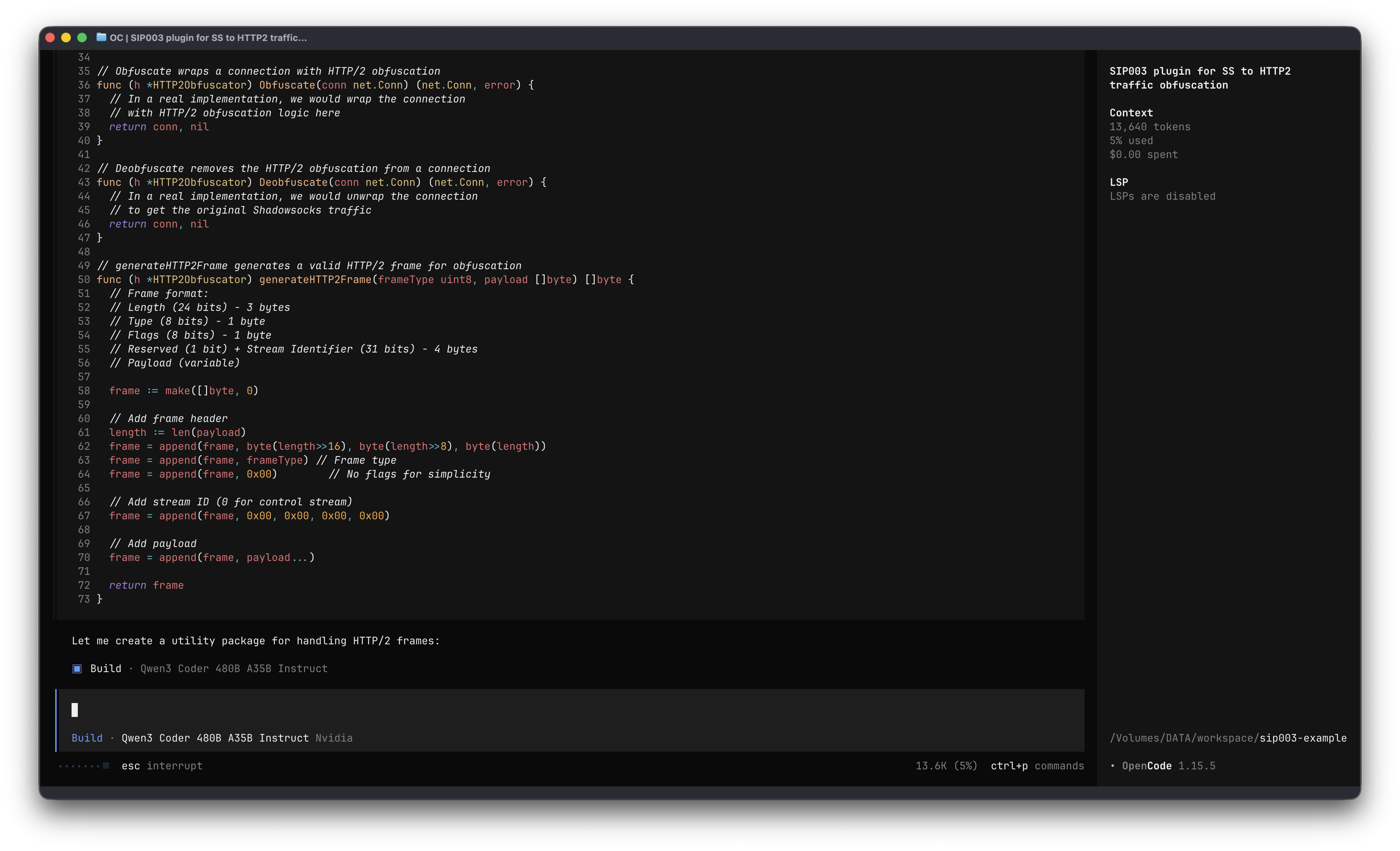This screenshot has width=1400, height=851.
Task: Click the folder icon in the title bar
Action: click(101, 38)
